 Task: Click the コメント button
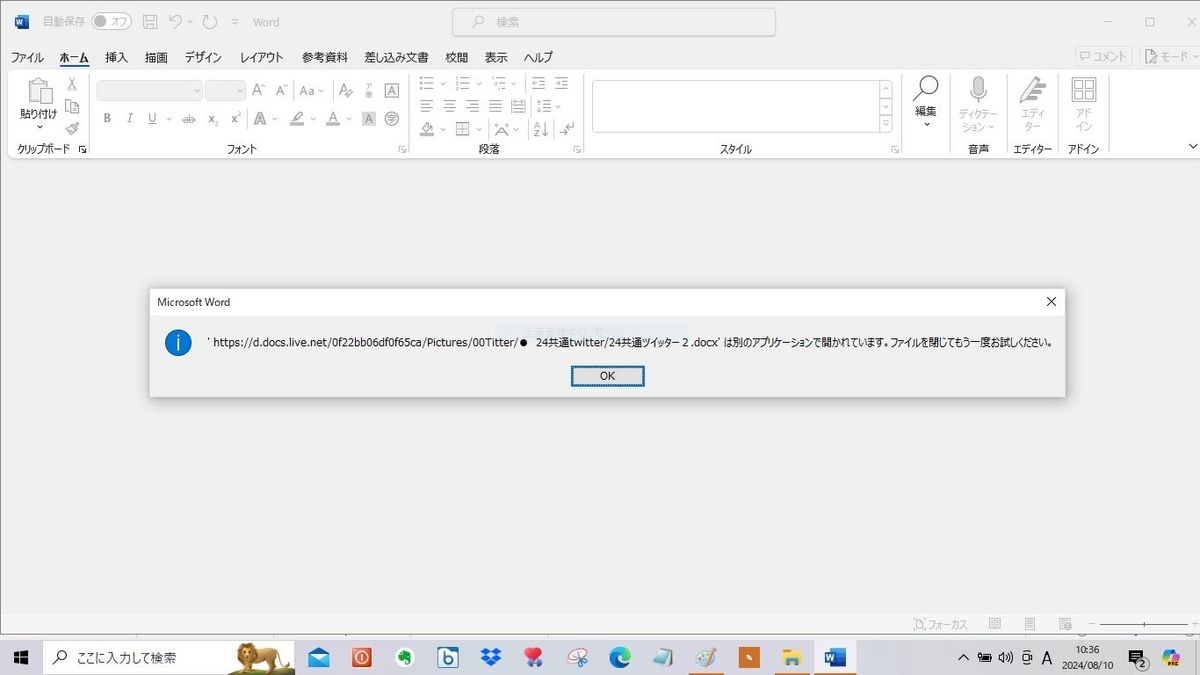[1104, 57]
